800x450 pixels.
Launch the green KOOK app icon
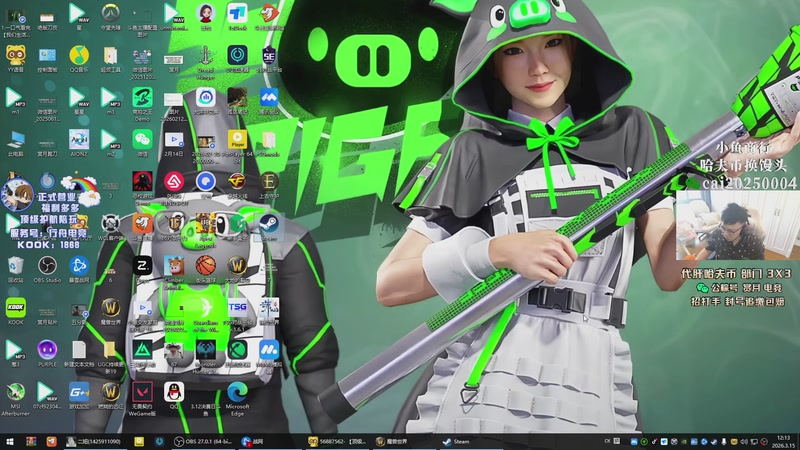click(x=15, y=311)
